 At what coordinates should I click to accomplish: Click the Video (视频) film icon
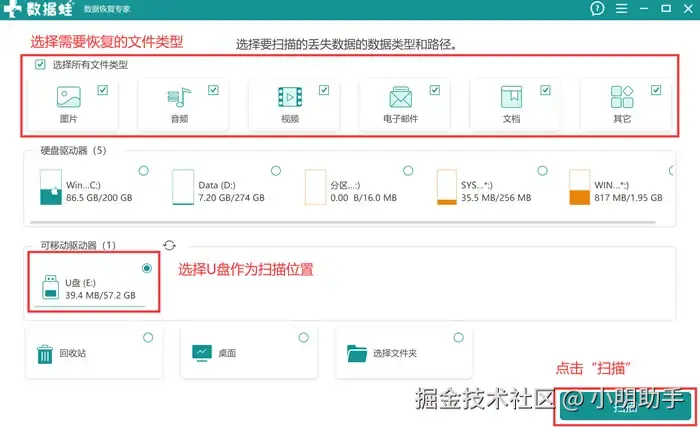(x=290, y=97)
